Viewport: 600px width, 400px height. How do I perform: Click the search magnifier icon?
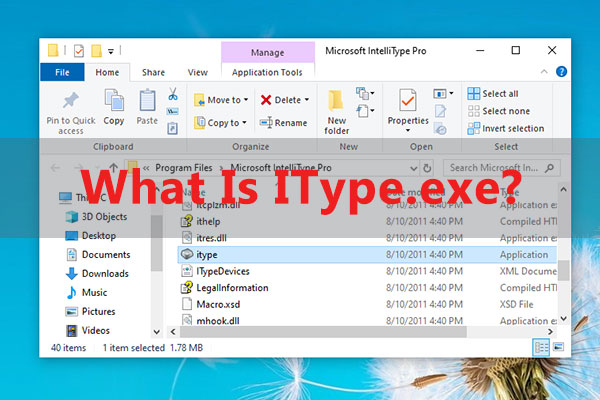point(549,168)
